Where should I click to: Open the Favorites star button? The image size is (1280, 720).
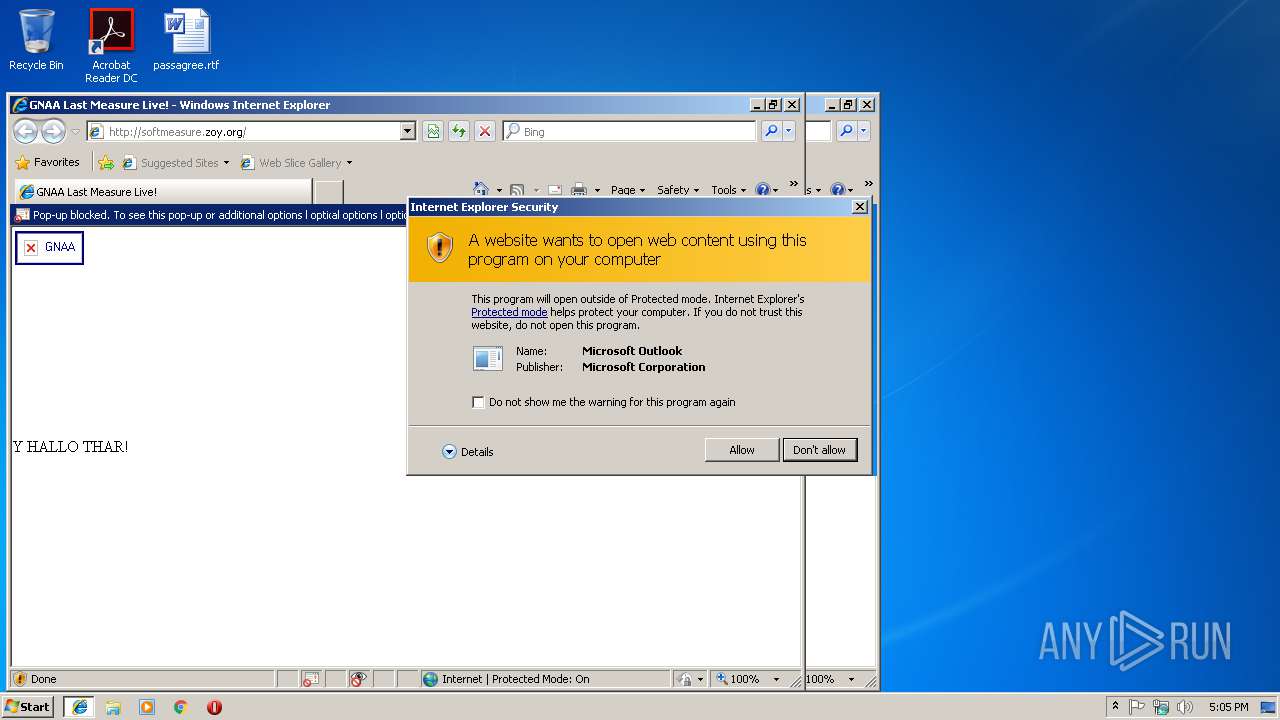[47, 162]
